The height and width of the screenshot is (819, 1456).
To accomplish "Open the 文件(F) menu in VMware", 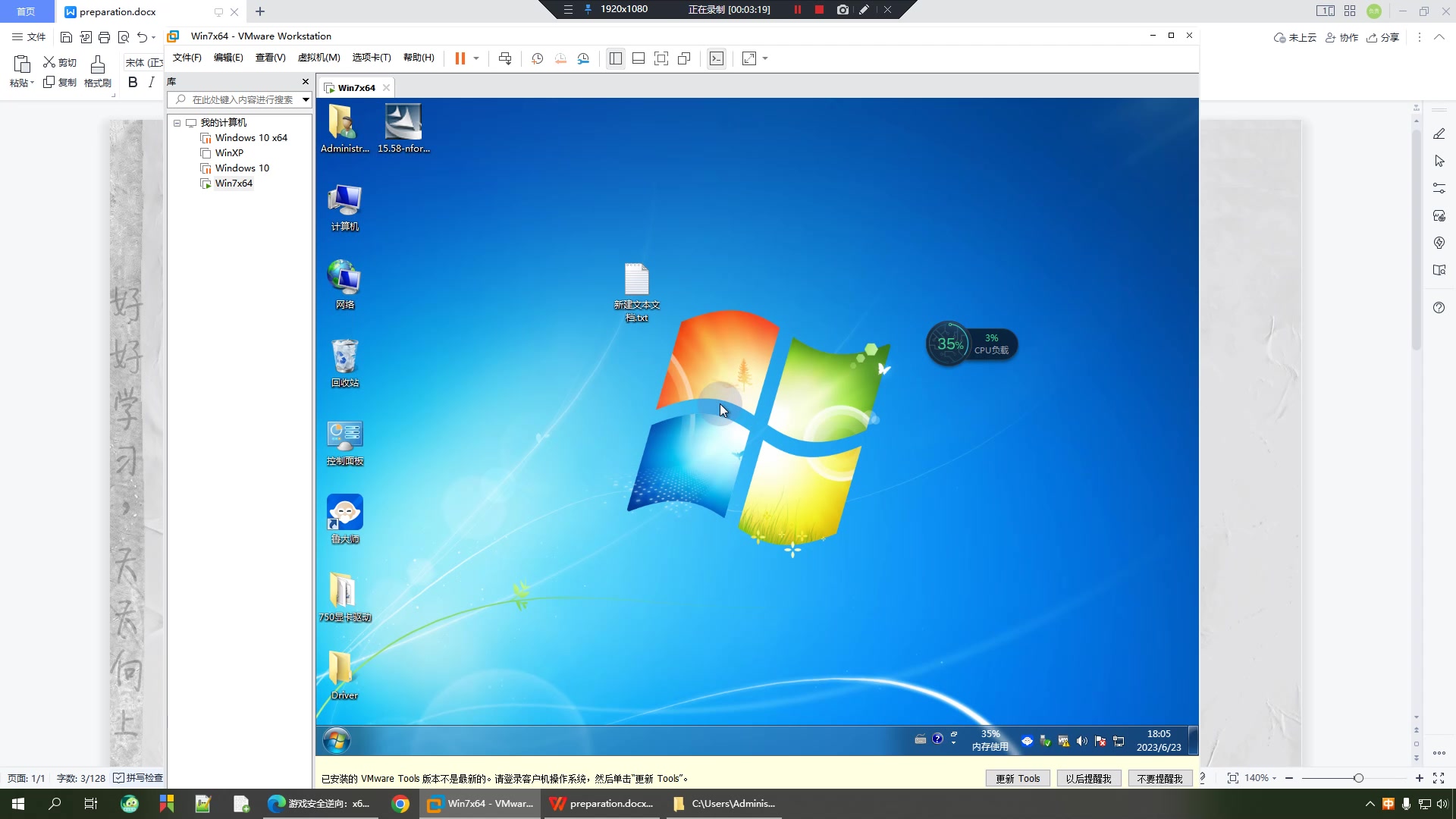I will tap(187, 58).
